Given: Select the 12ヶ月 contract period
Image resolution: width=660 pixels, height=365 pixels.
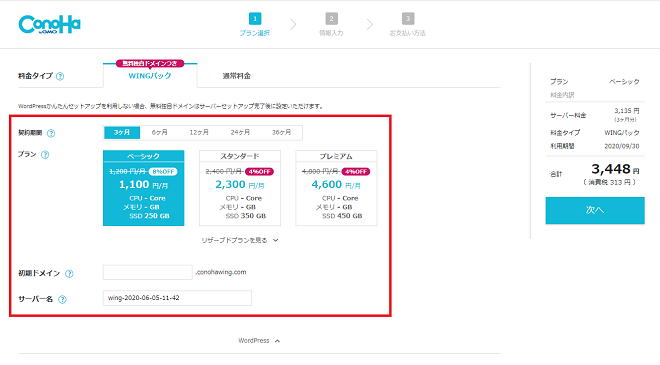Looking at the screenshot, I should tap(199, 132).
